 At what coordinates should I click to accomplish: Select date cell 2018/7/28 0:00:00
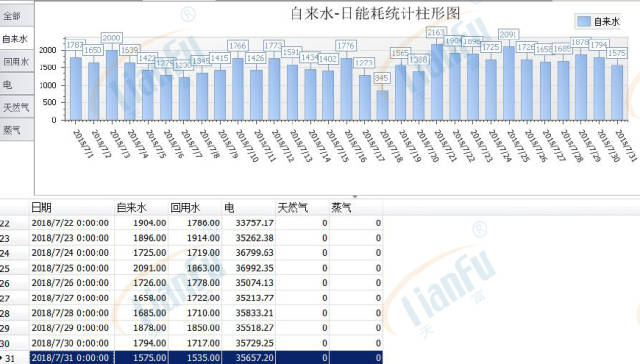[72, 313]
